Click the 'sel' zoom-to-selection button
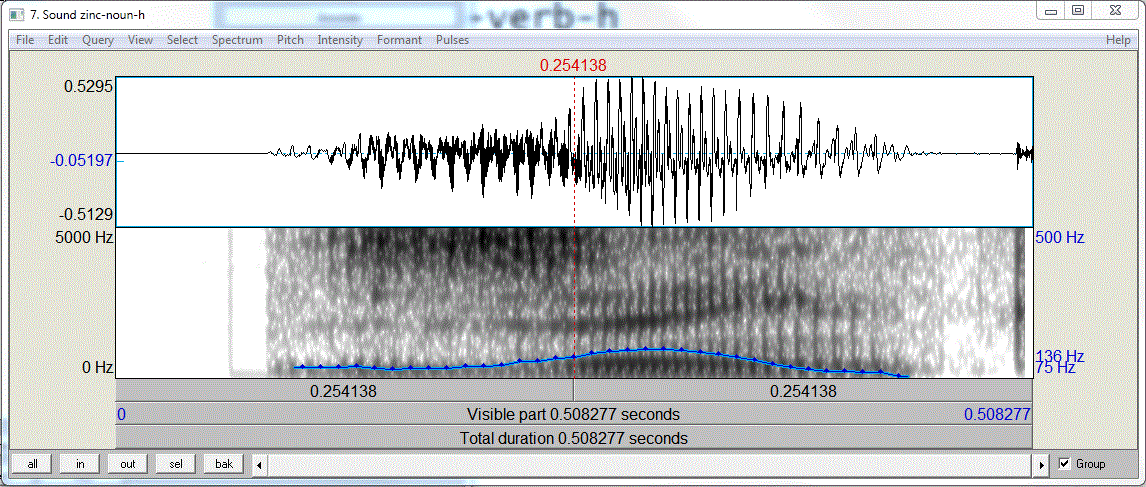The height and width of the screenshot is (487, 1146). click(176, 464)
